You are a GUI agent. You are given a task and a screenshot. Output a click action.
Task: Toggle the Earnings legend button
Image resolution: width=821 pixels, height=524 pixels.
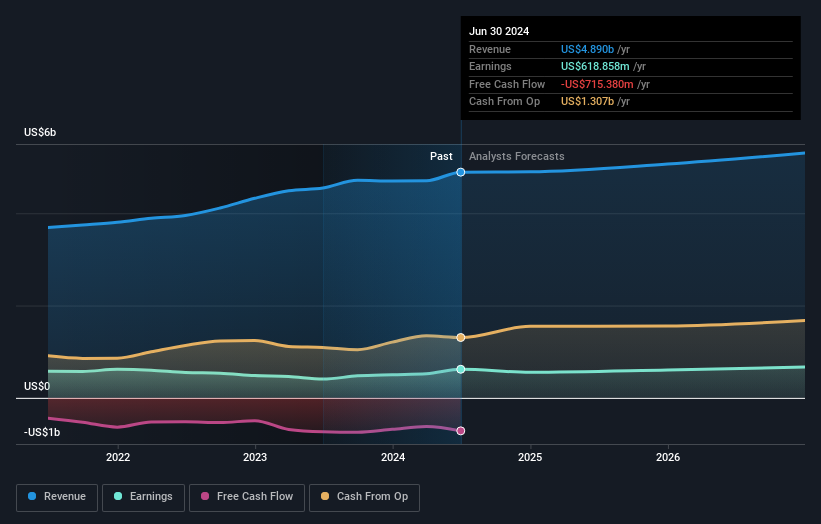[x=143, y=497]
